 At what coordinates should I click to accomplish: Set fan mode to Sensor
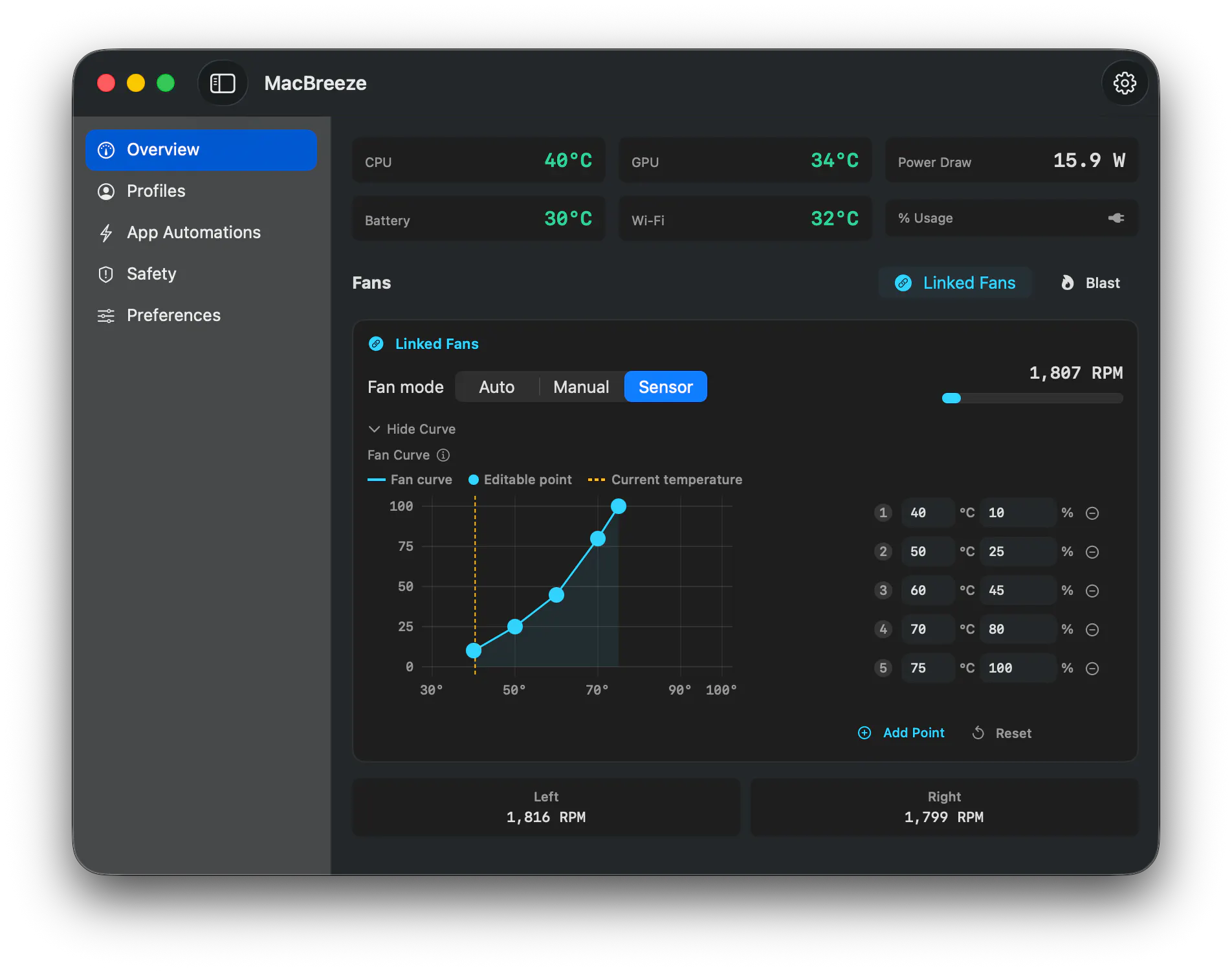(x=666, y=387)
